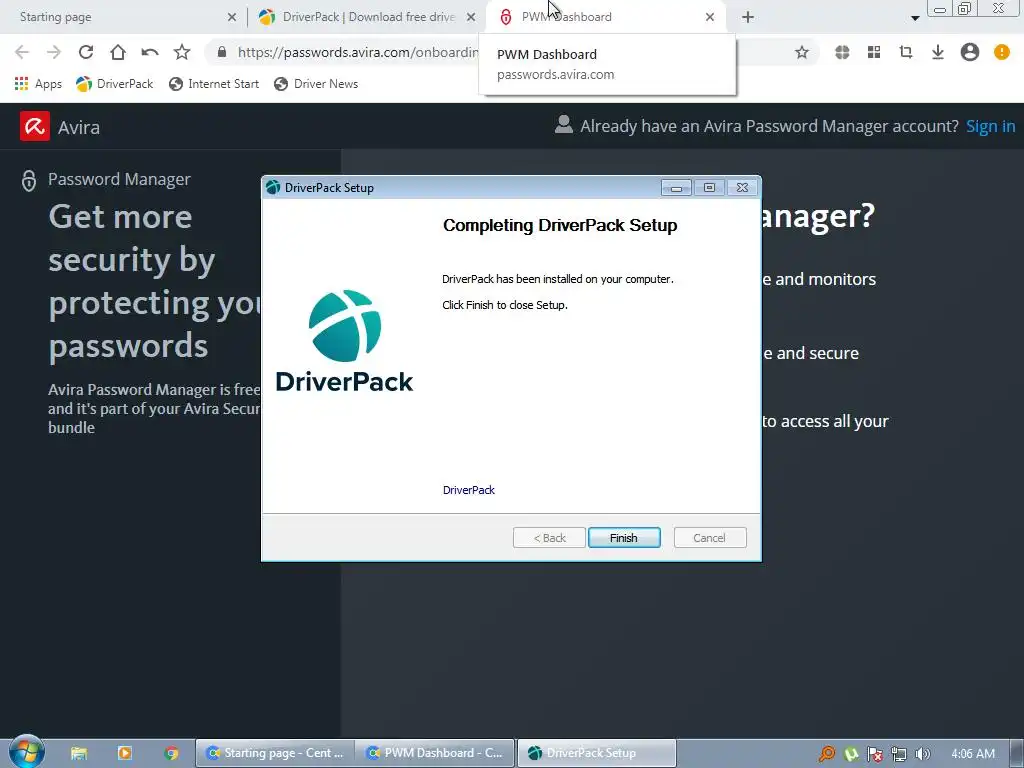Go to the home page via home icon

tap(118, 52)
